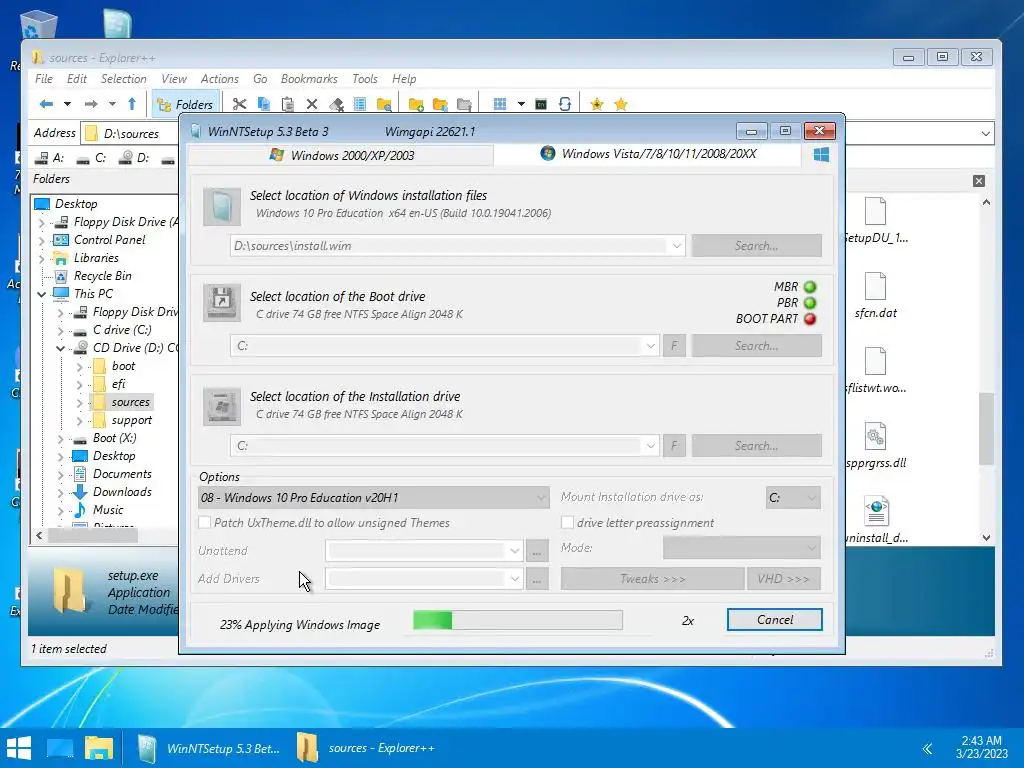This screenshot has width=1024, height=768.
Task: Switch to Windows Vista/7/8/10/11 tab
Action: 648,154
